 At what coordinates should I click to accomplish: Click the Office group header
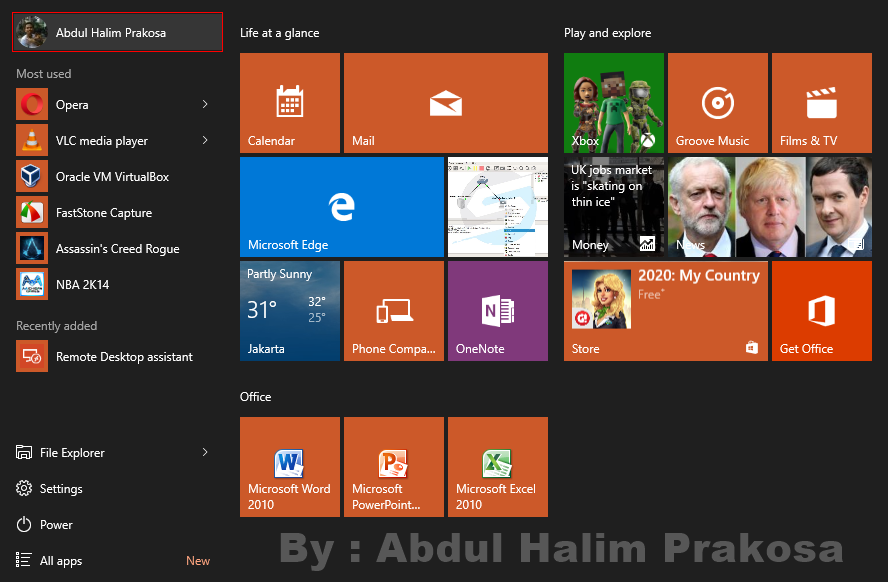255,397
